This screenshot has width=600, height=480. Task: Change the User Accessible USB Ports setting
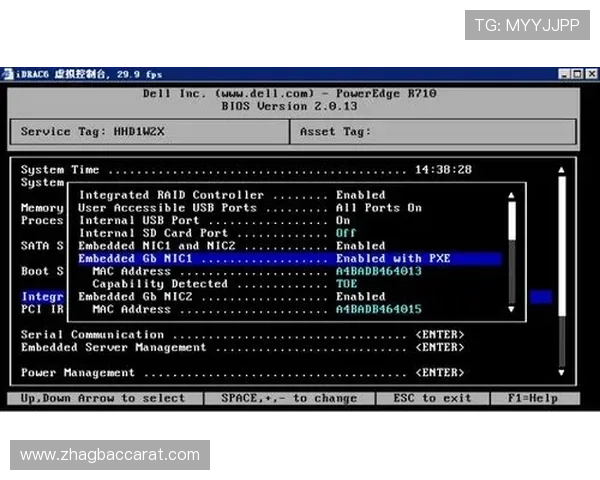coord(378,208)
